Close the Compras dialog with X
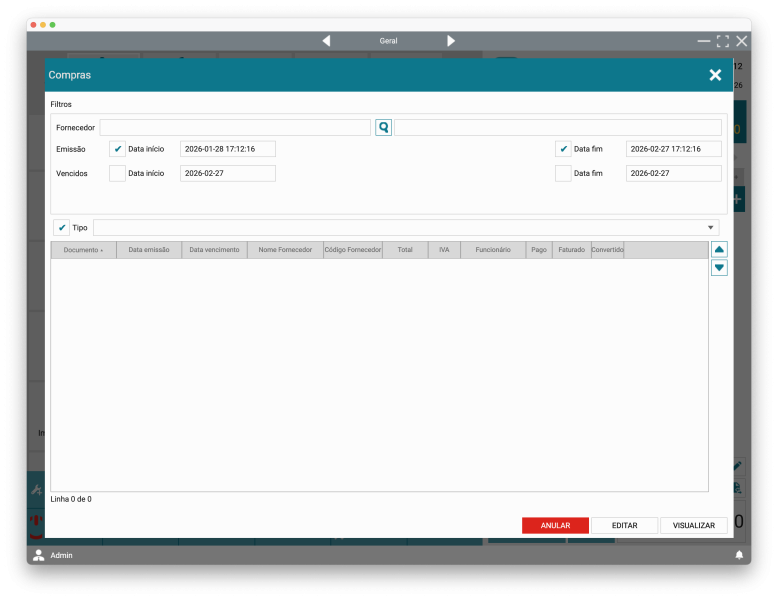 pos(715,75)
